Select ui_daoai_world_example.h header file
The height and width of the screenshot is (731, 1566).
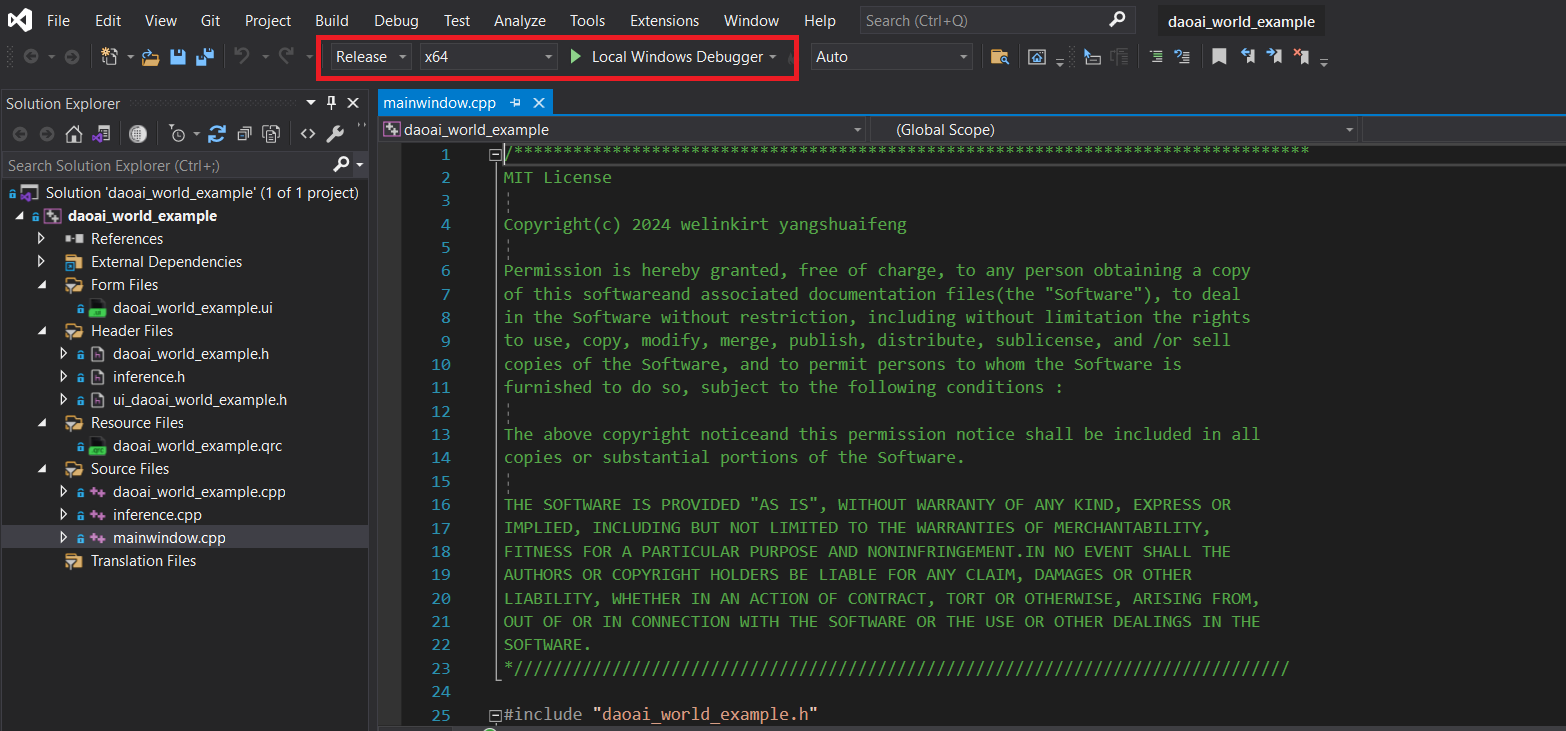(200, 400)
